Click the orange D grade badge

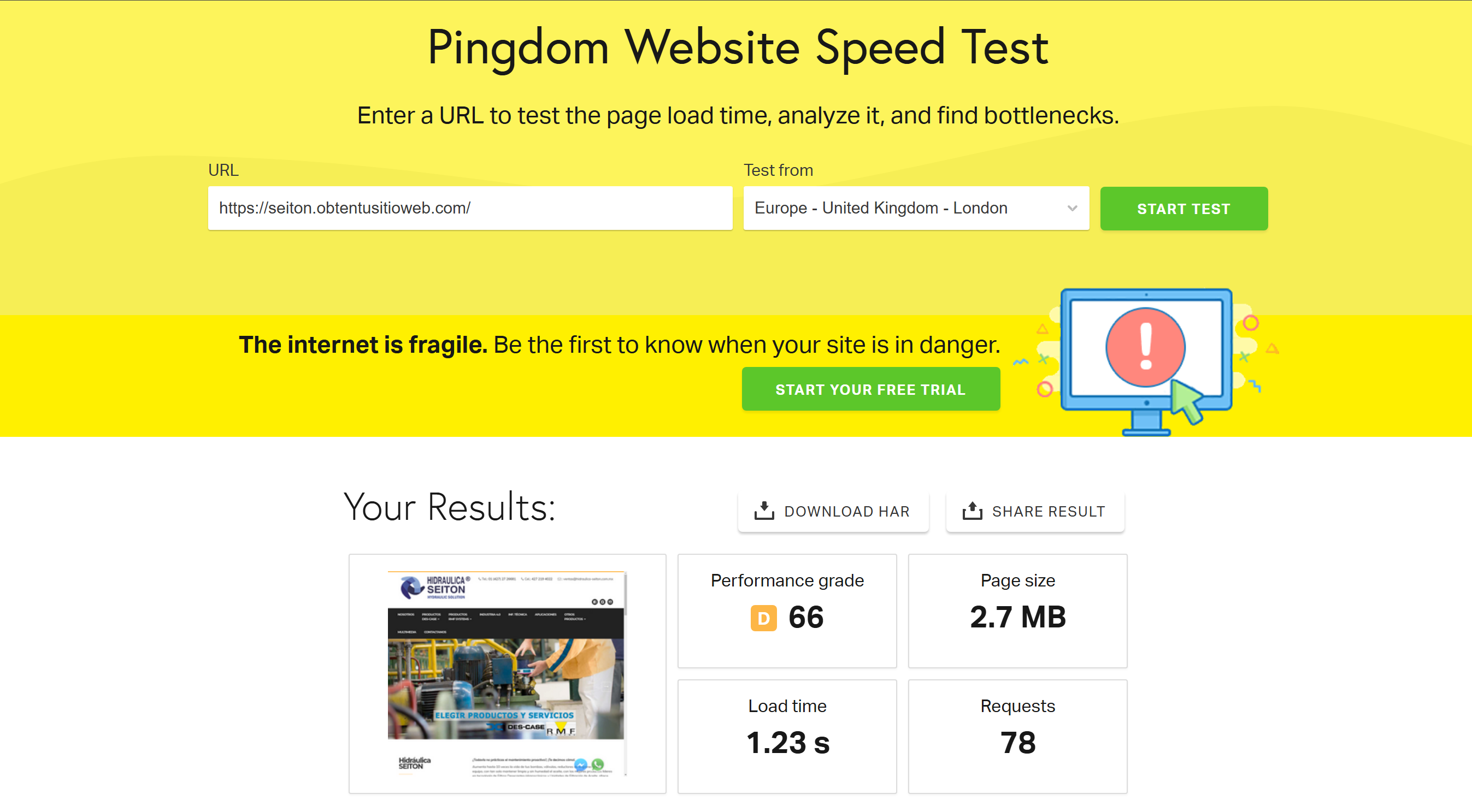coord(763,618)
